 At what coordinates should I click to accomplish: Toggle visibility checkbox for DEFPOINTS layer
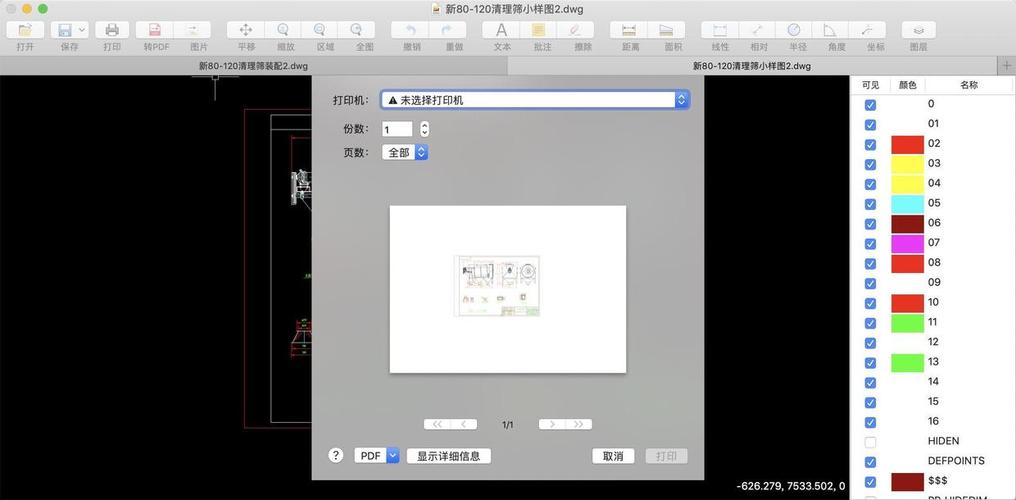point(870,462)
